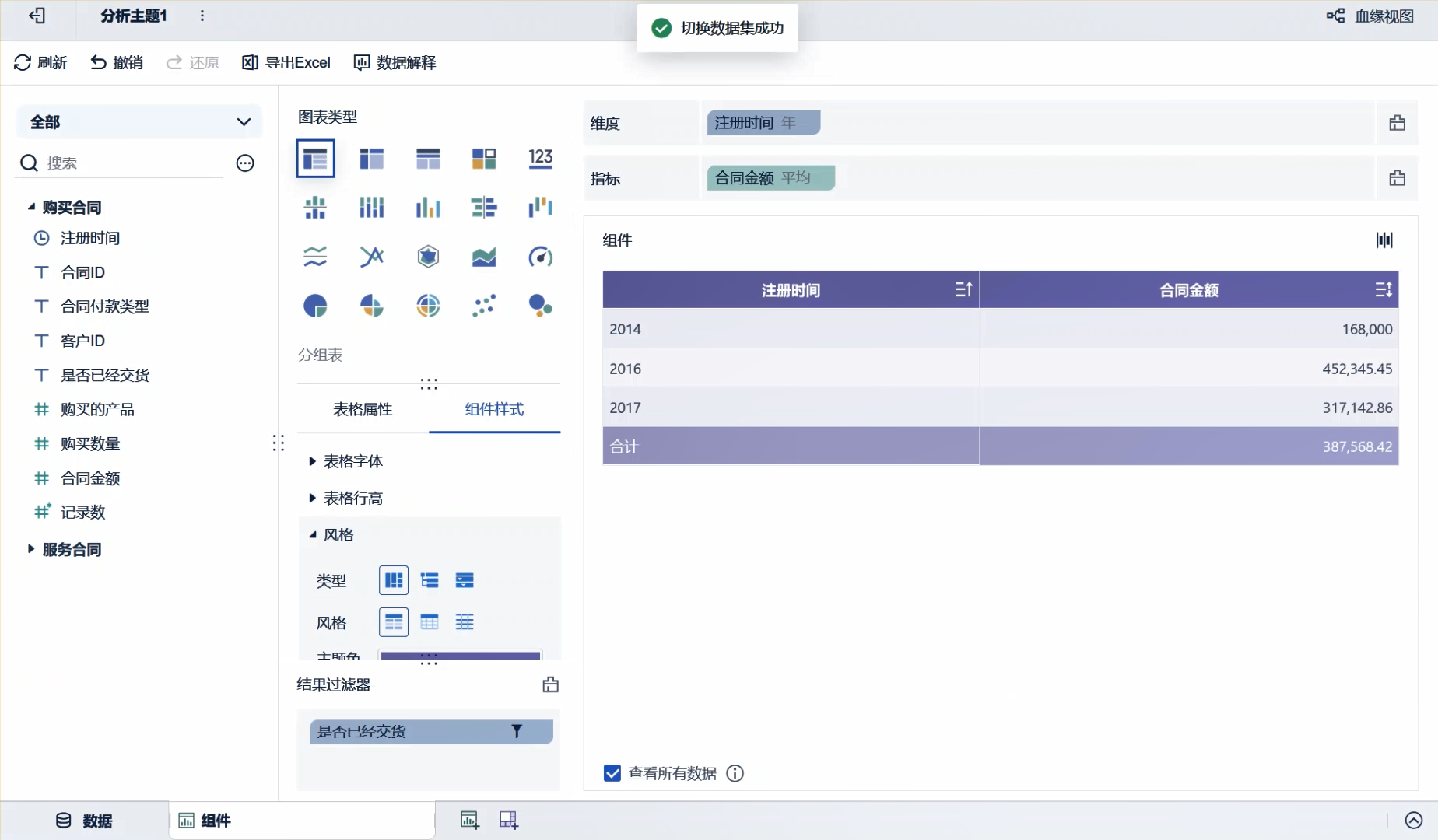Select the waterfall chart icon
The width and height of the screenshot is (1438, 840).
(x=541, y=208)
